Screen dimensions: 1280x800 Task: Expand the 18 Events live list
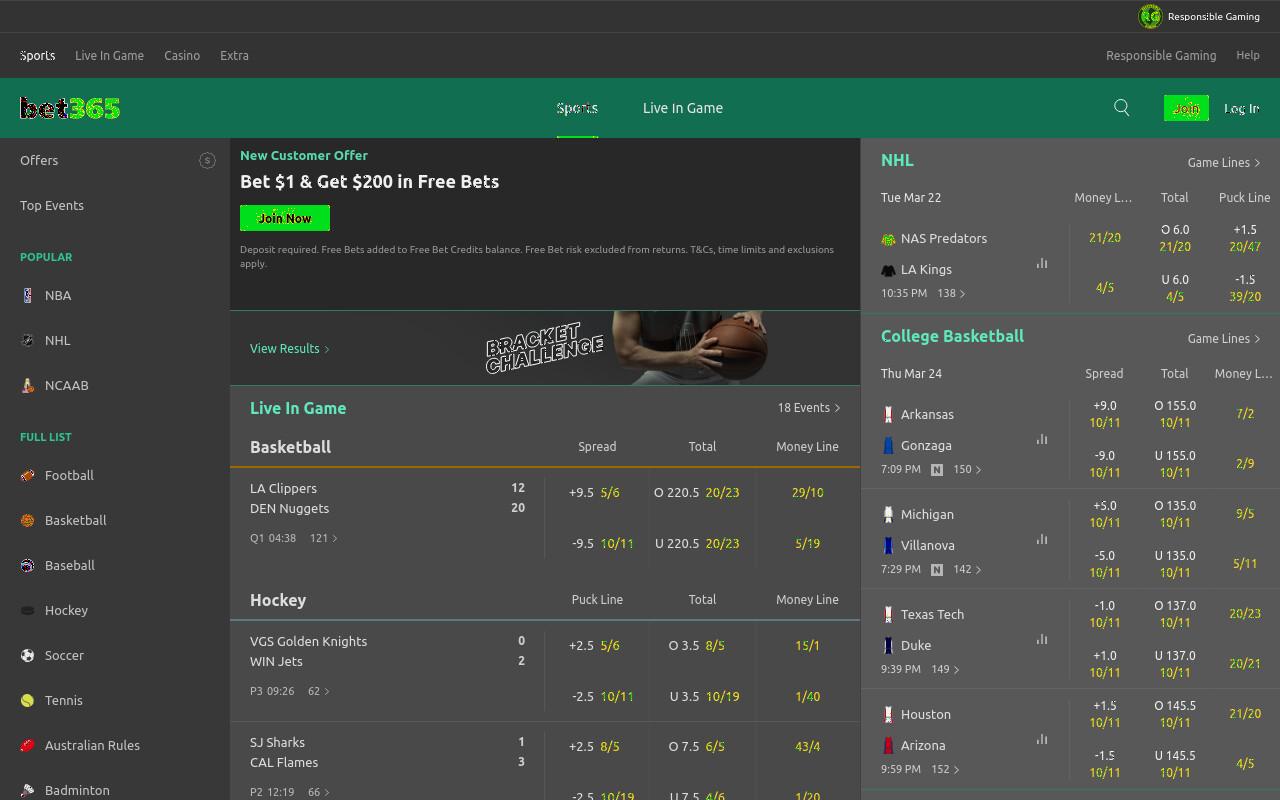(809, 408)
